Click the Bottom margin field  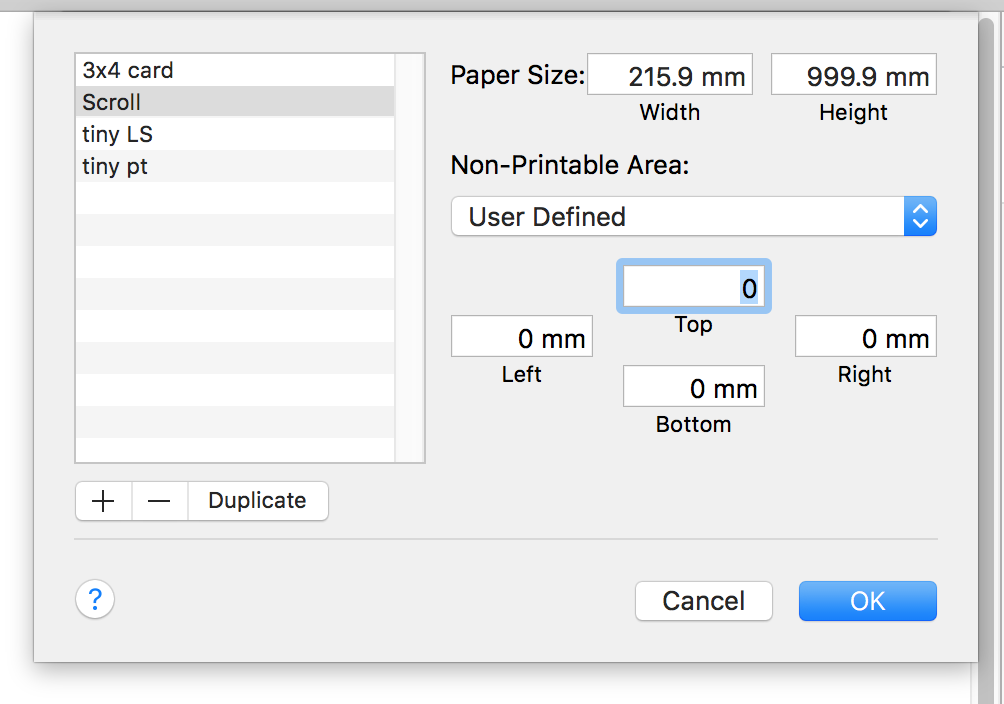(693, 387)
